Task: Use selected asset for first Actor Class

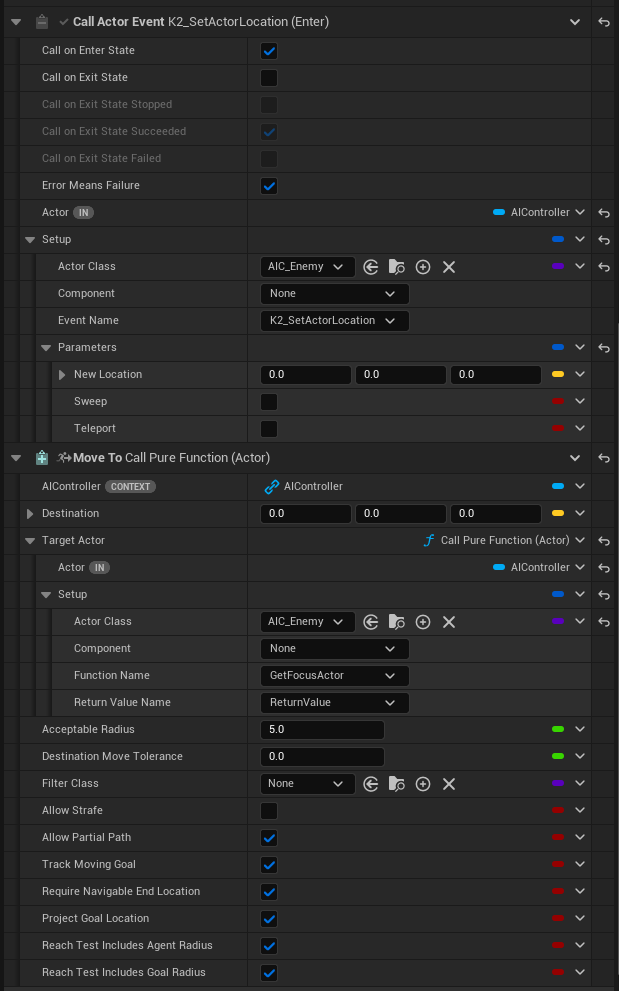Action: (x=371, y=267)
